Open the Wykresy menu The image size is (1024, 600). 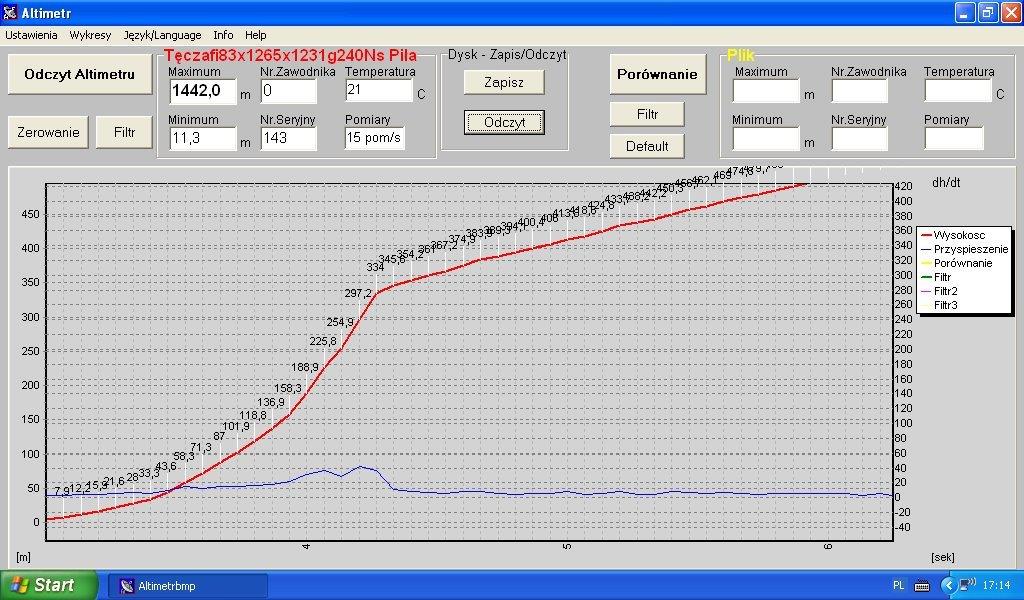90,35
